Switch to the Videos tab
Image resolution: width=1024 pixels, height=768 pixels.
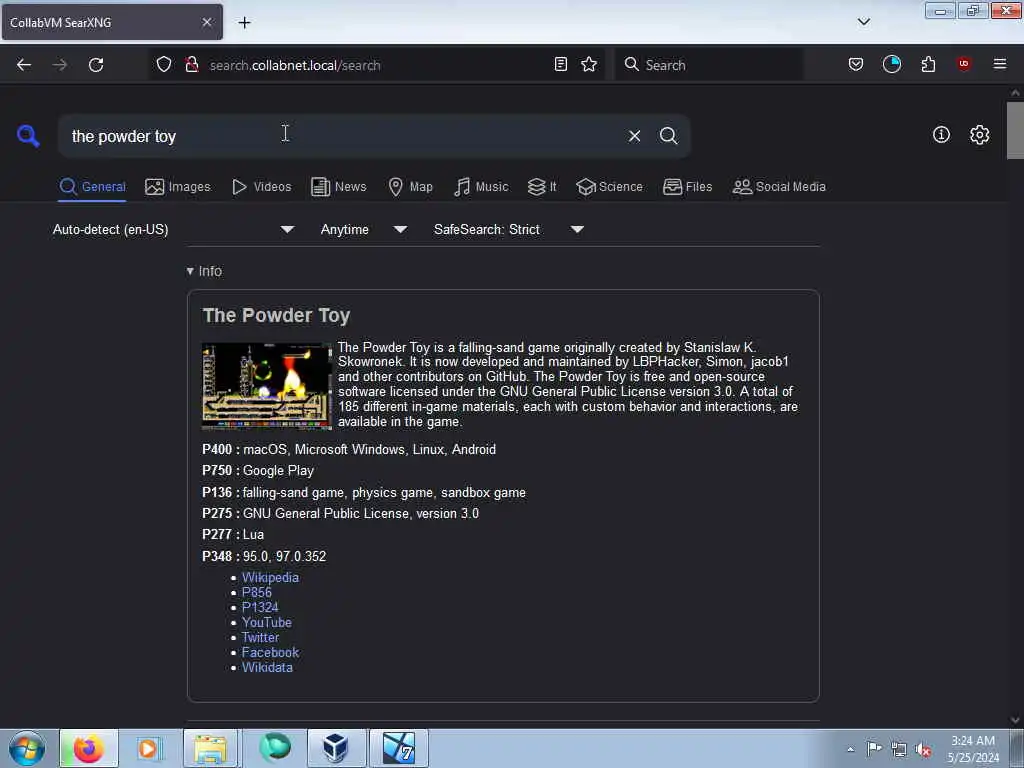(x=261, y=187)
